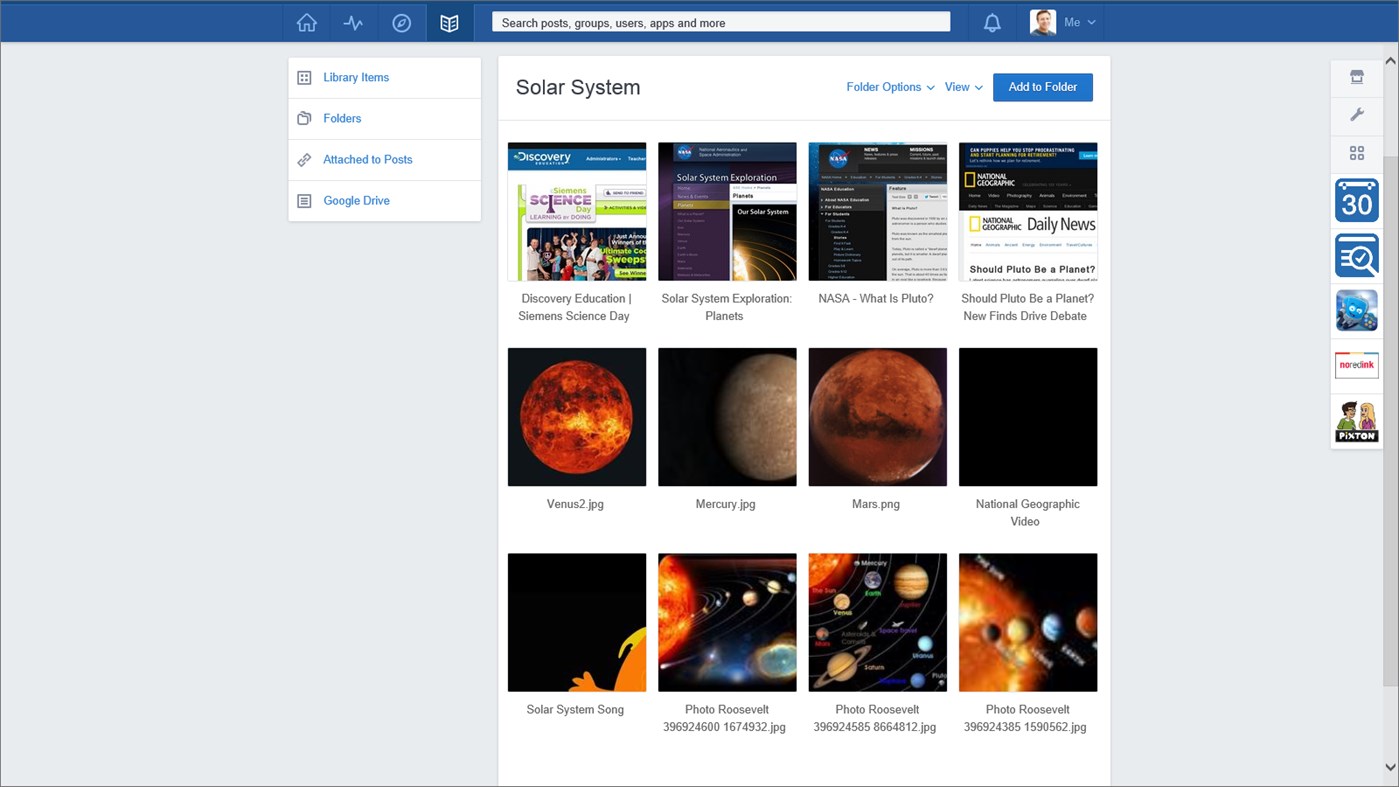Open the App Center storefront icon
The image size is (1399, 787).
(x=1356, y=76)
